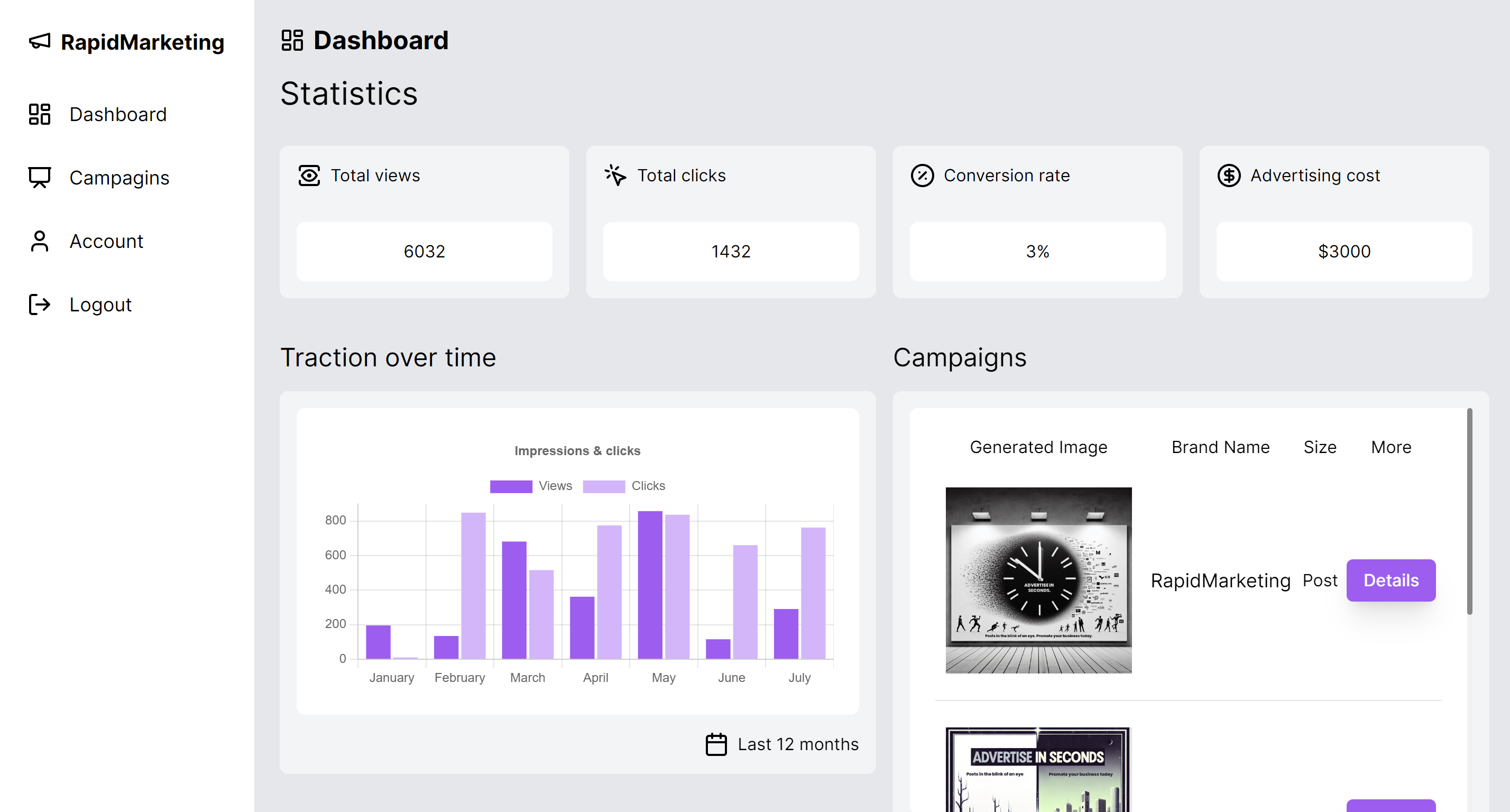Open the Campagins menu item in sidebar
Image resolution: width=1510 pixels, height=812 pixels.
click(119, 178)
